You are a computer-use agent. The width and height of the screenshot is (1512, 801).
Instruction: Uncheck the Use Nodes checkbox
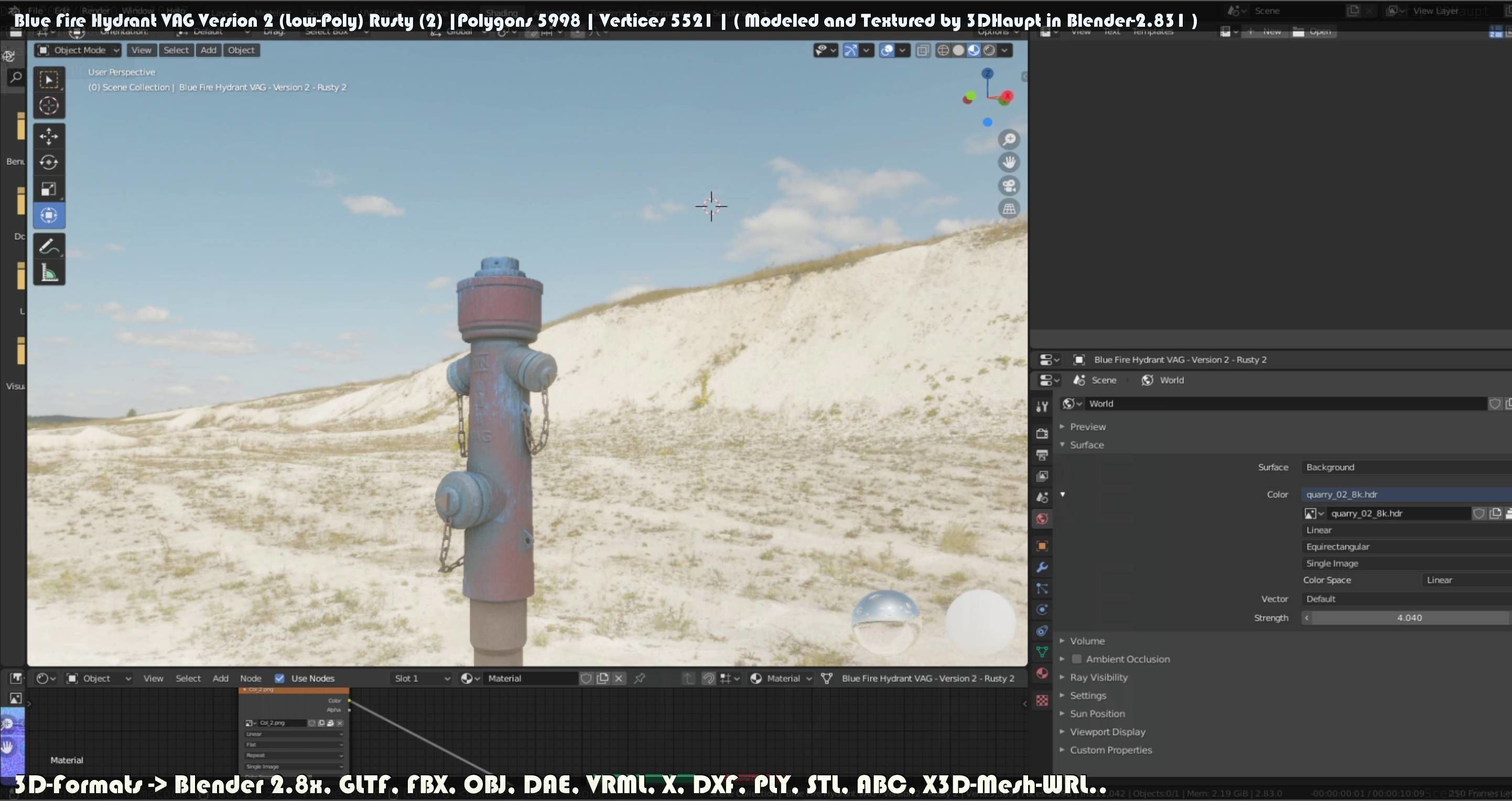click(280, 678)
